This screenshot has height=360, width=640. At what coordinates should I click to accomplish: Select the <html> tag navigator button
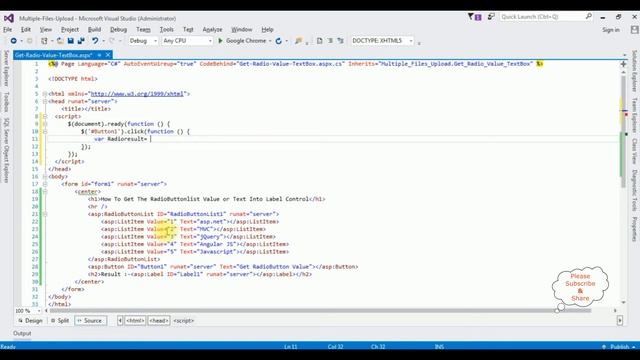(x=135, y=321)
